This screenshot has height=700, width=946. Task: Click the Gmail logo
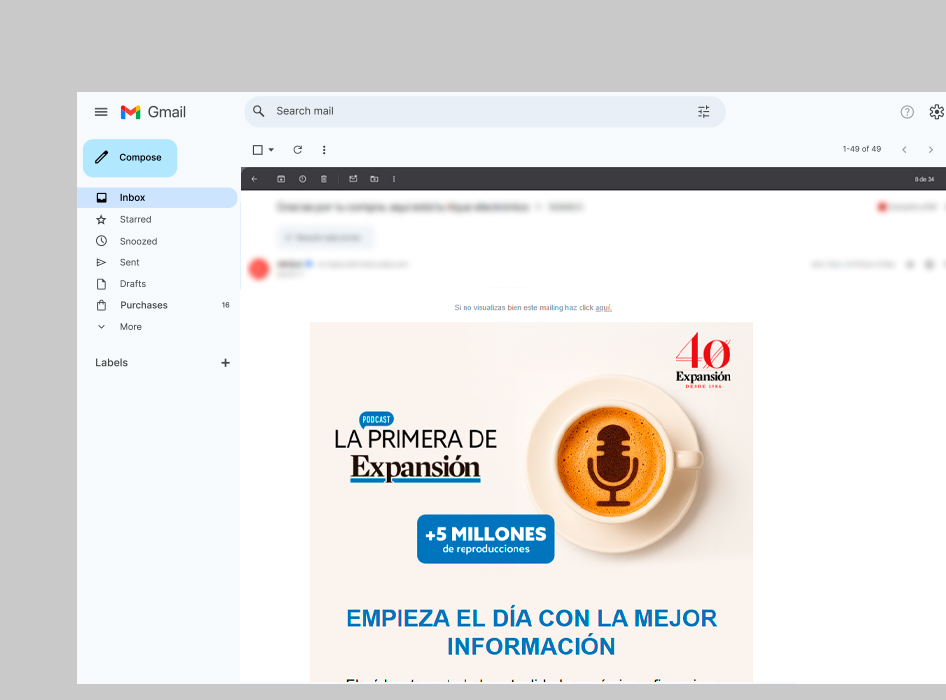point(153,112)
